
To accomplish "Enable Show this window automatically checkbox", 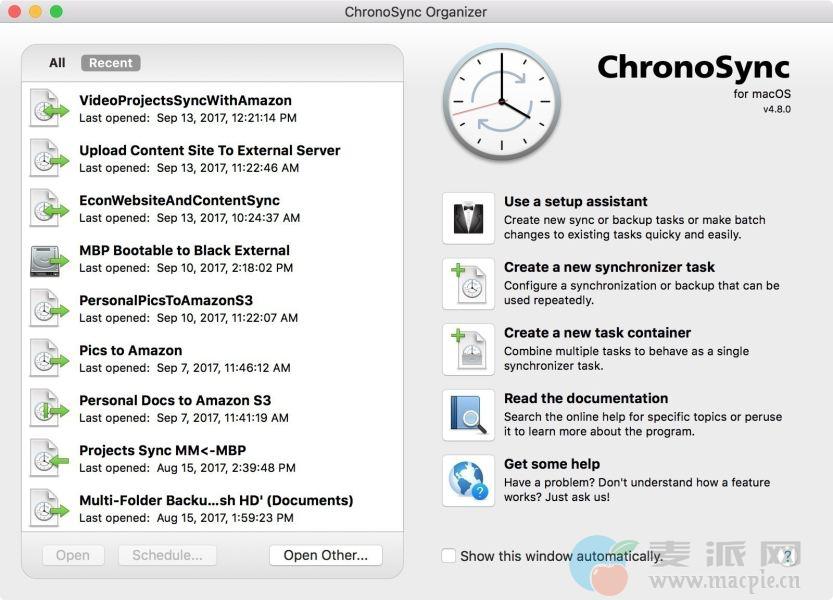I will pos(448,556).
